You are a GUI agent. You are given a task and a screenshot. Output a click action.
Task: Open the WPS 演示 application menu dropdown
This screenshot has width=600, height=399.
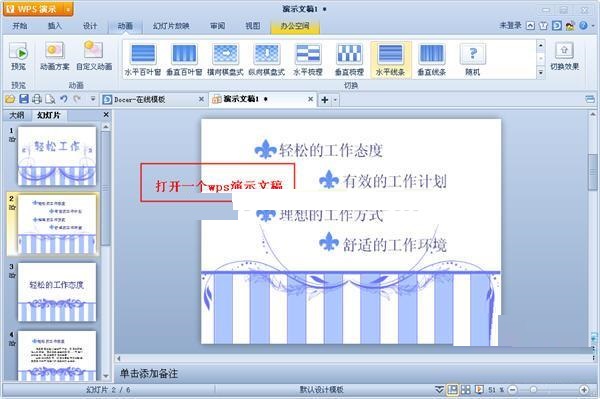(68, 9)
